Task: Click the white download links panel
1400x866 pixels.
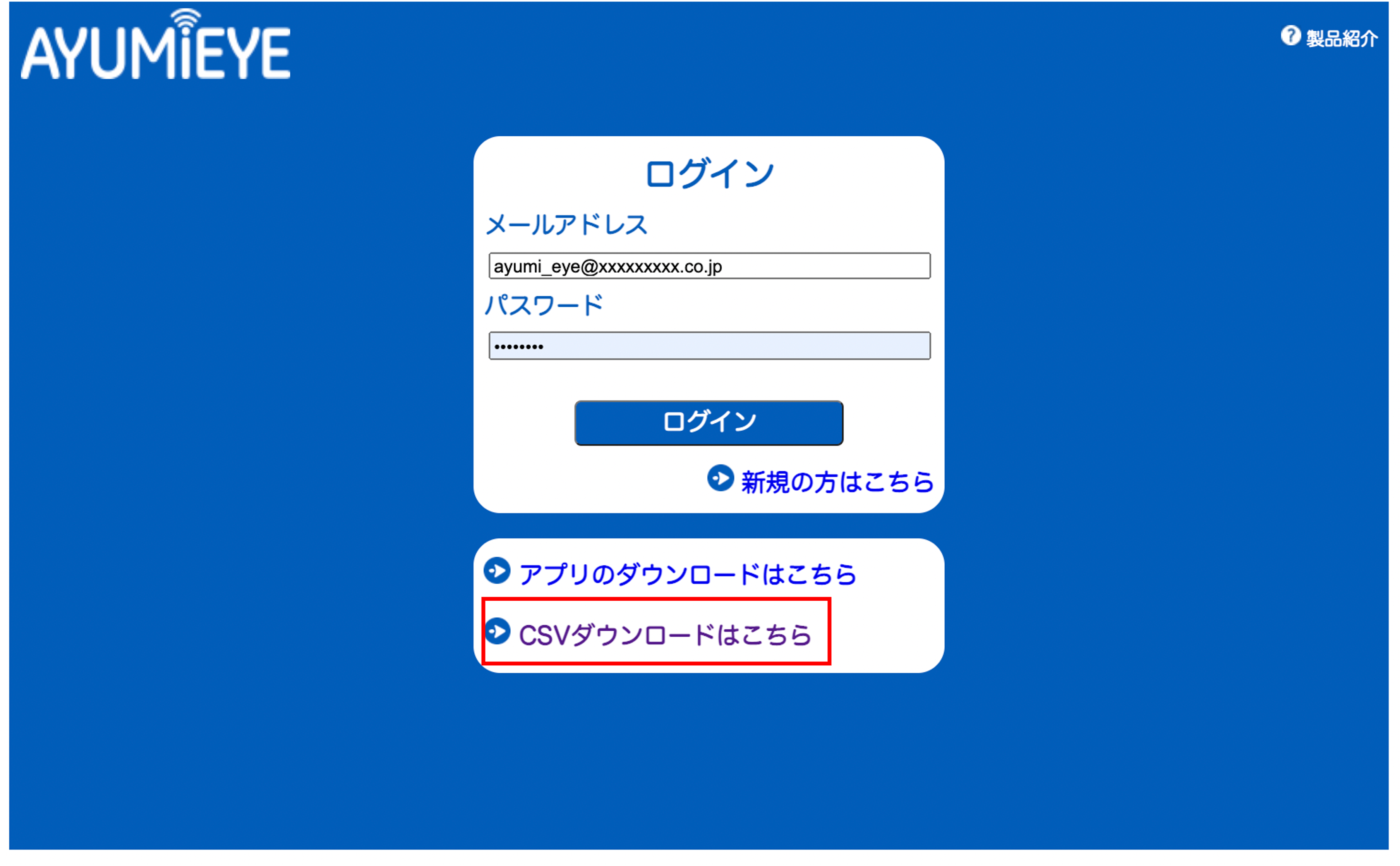Action: 709,606
